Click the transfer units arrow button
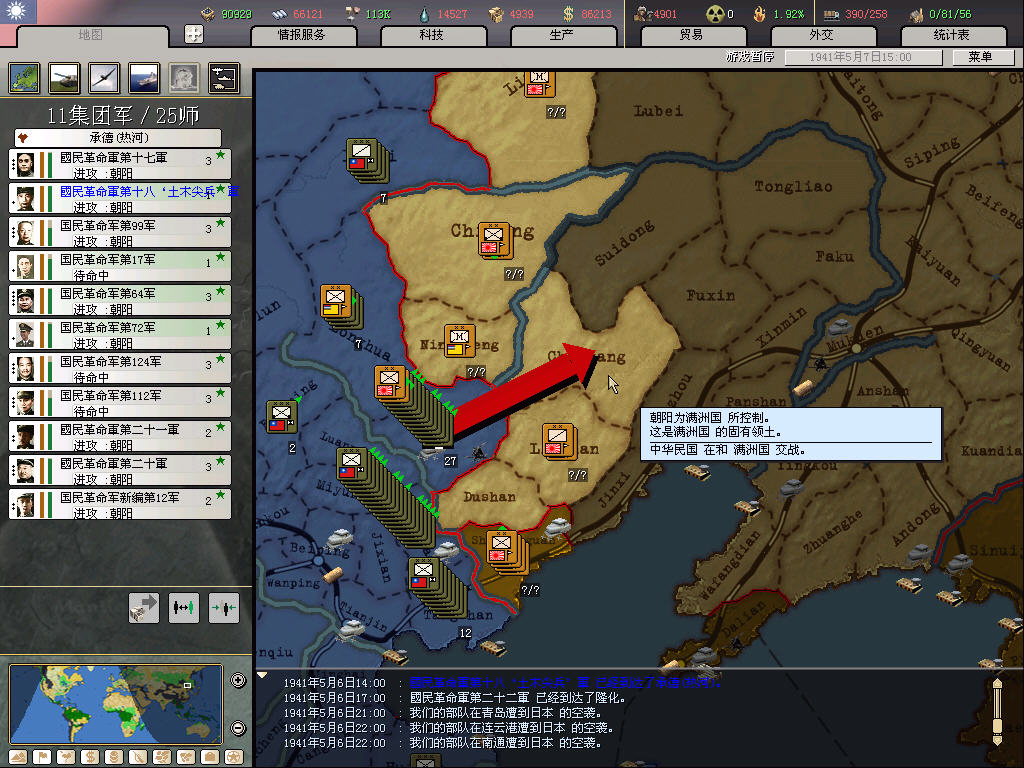The height and width of the screenshot is (768, 1024). pyautogui.click(x=144, y=608)
